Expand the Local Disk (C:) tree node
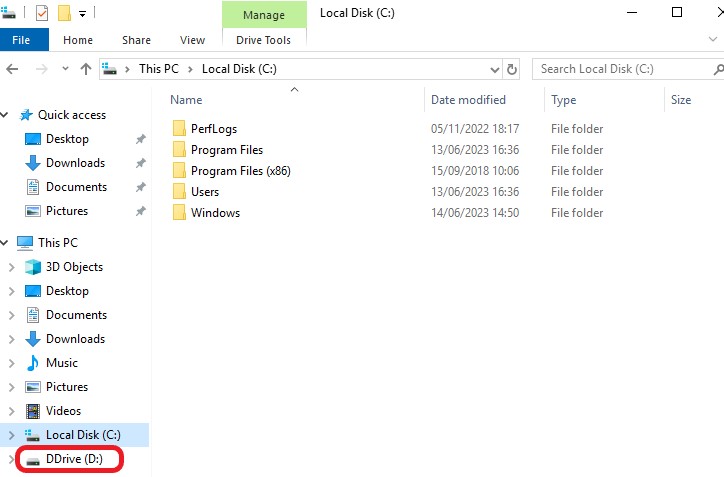Screen dimensions: 724x477 (11, 435)
